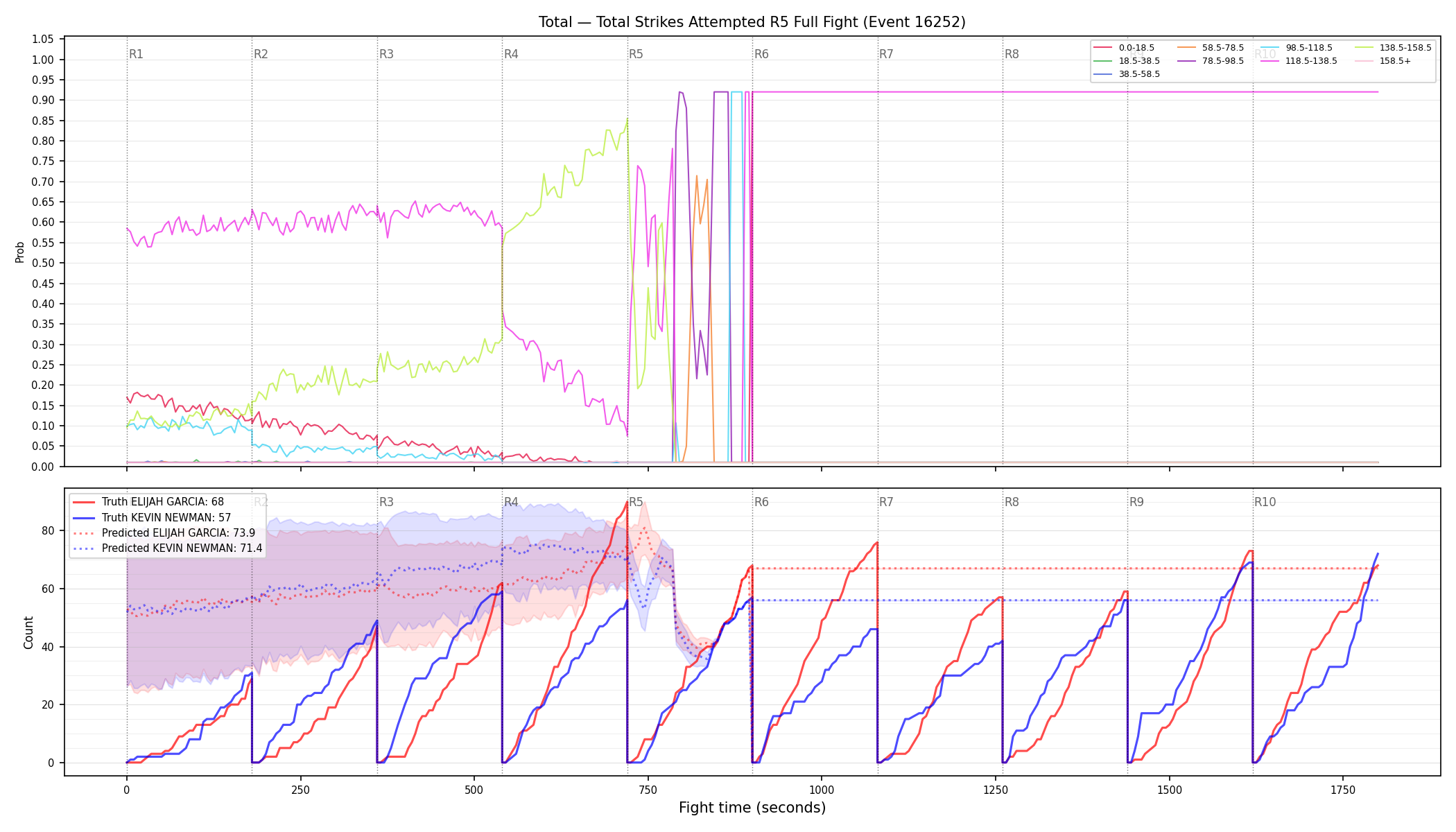Click the R10 round marker in count chart

coord(1265,502)
